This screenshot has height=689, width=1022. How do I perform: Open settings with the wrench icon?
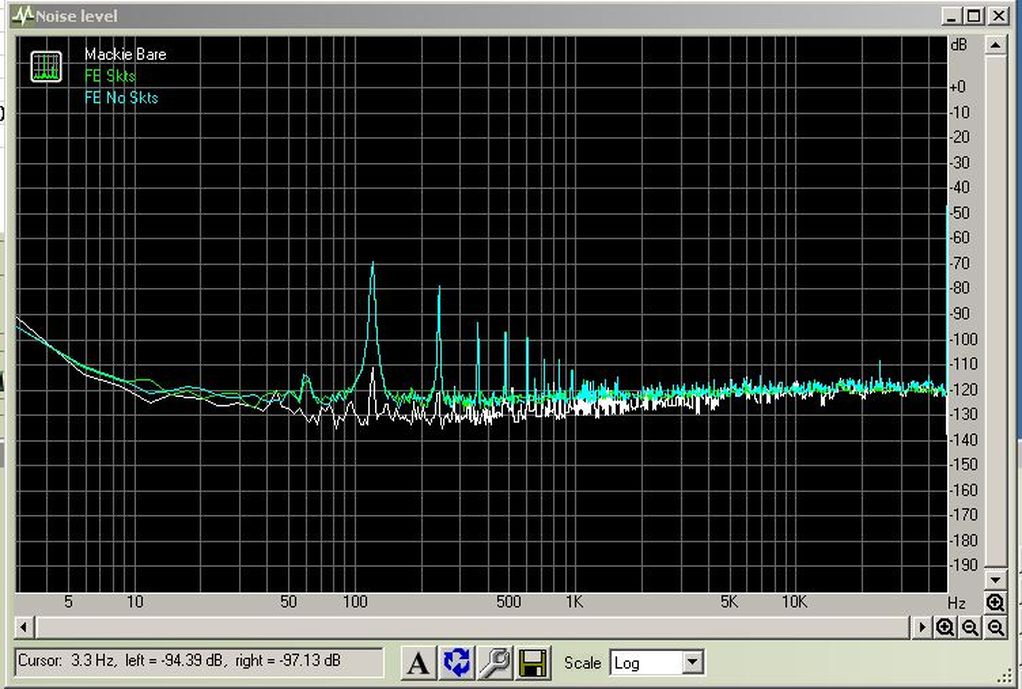coord(495,663)
